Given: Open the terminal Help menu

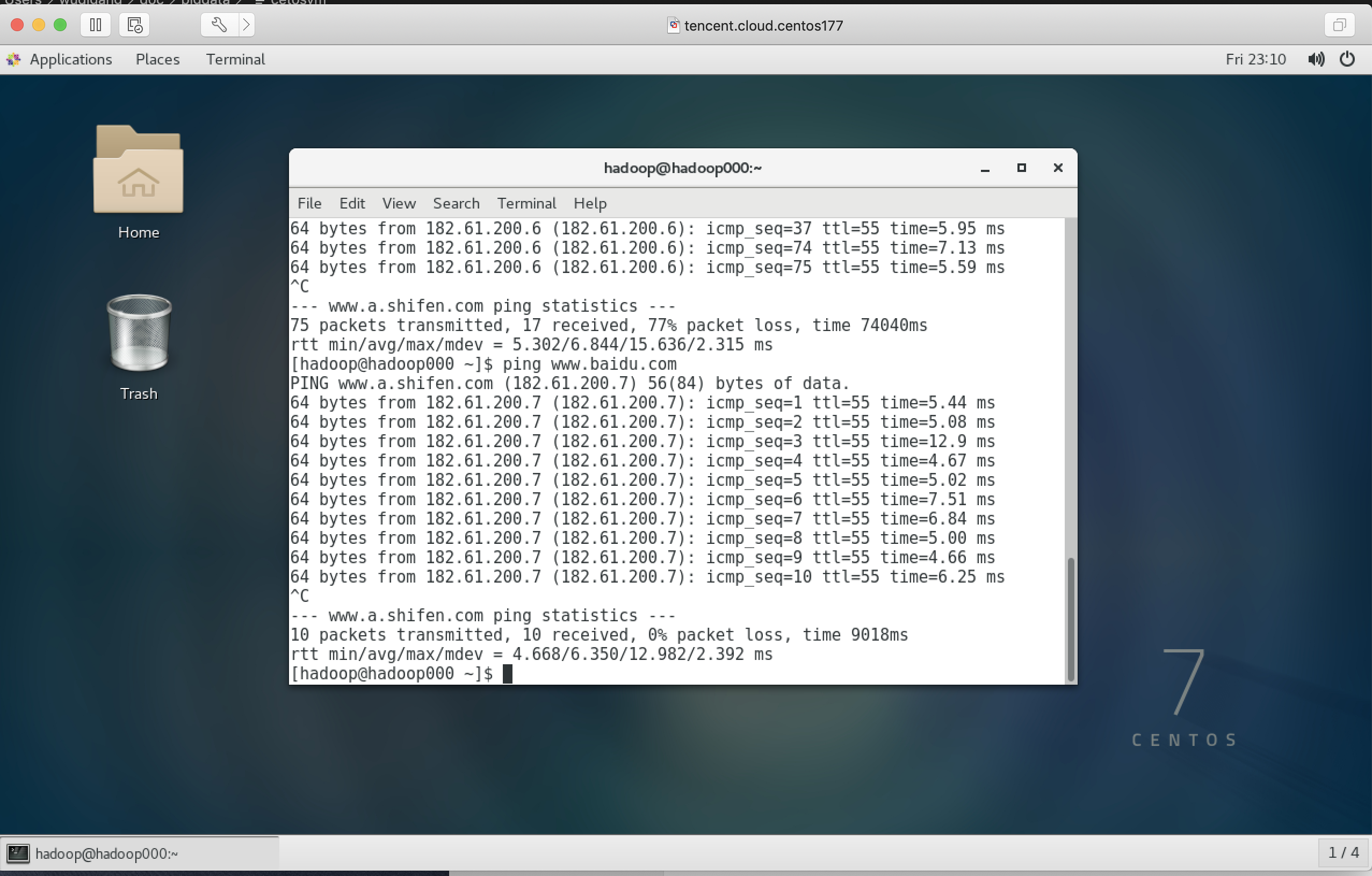Looking at the screenshot, I should 590,204.
